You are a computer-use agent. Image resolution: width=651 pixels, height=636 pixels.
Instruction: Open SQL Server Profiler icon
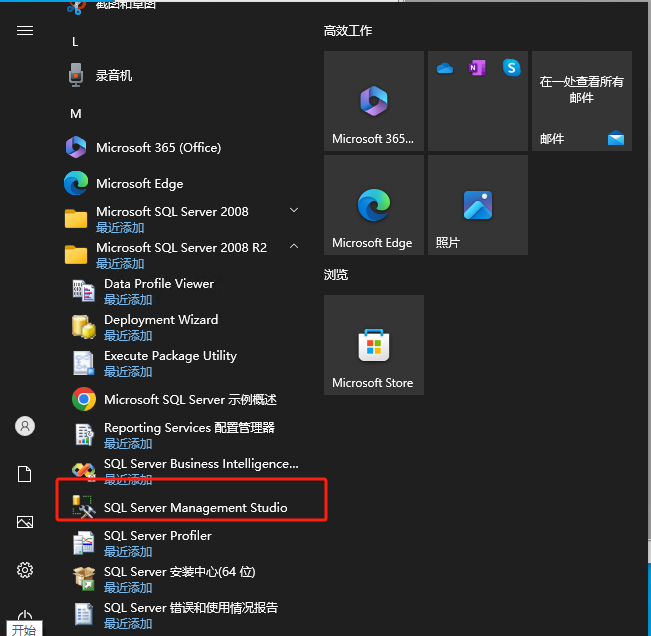point(83,543)
